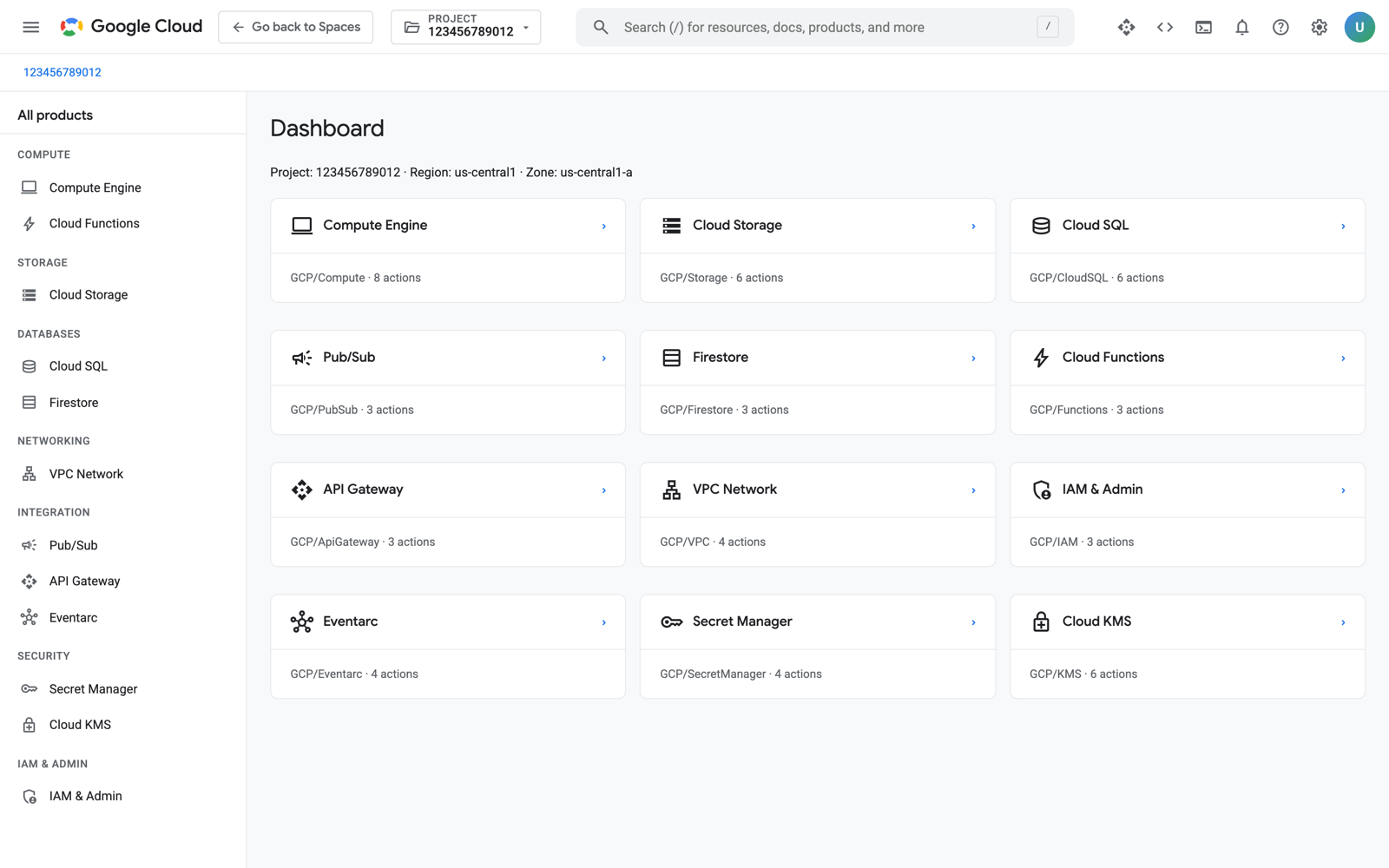
Task: Select API Gateway in the sidebar
Action: (122, 581)
